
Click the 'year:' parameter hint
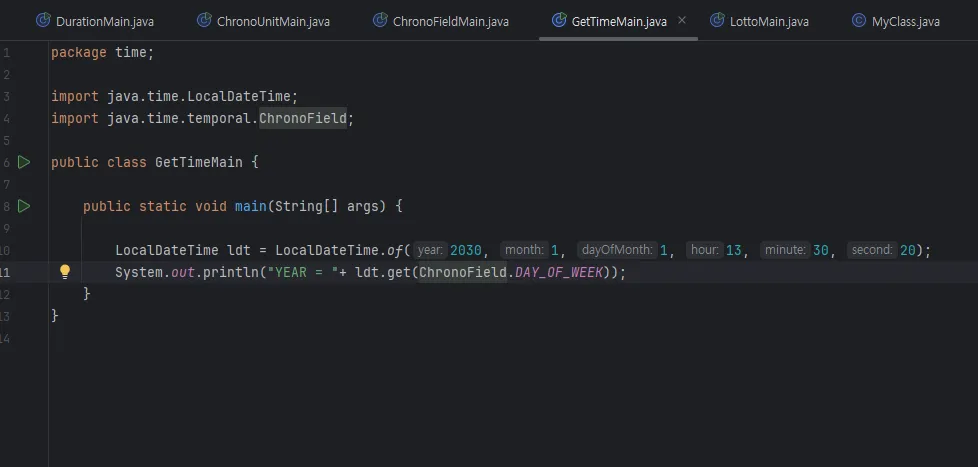click(430, 250)
